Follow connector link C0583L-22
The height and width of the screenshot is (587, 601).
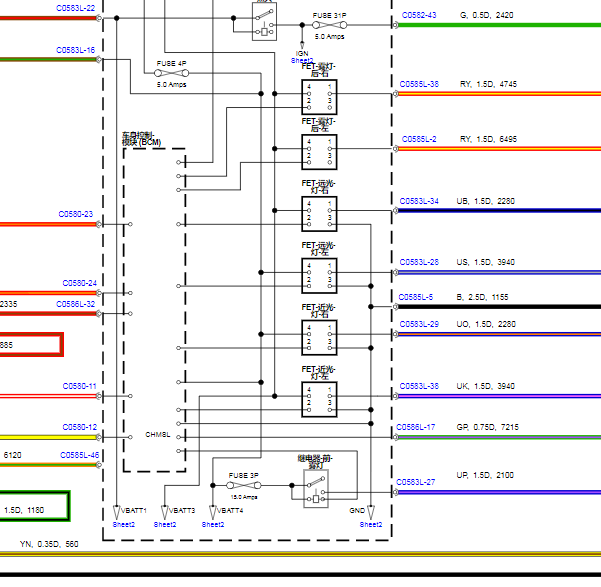tap(76, 8)
